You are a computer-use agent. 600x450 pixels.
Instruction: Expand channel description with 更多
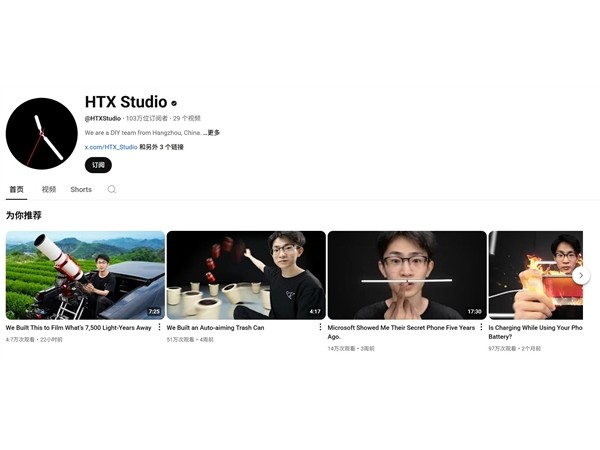(x=214, y=133)
